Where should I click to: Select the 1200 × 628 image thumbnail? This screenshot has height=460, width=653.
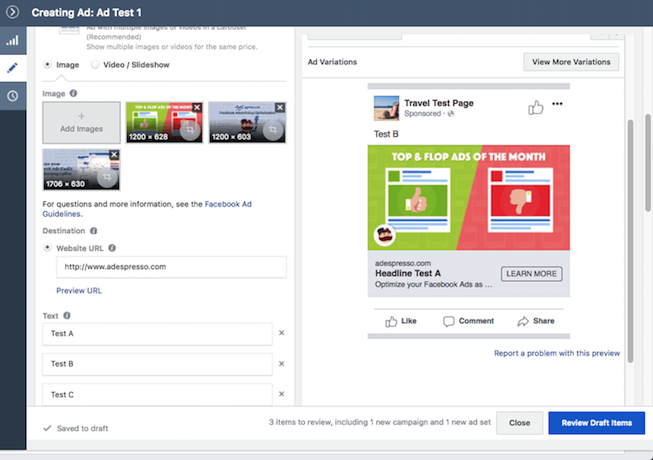(164, 123)
